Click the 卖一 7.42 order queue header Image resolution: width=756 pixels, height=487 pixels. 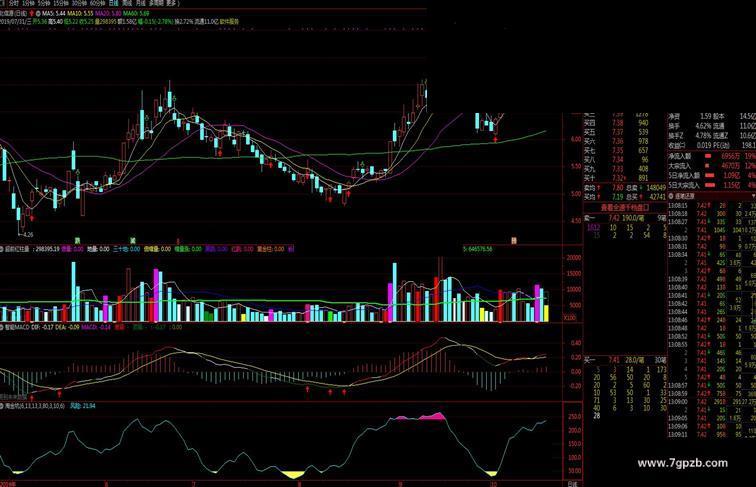625,218
